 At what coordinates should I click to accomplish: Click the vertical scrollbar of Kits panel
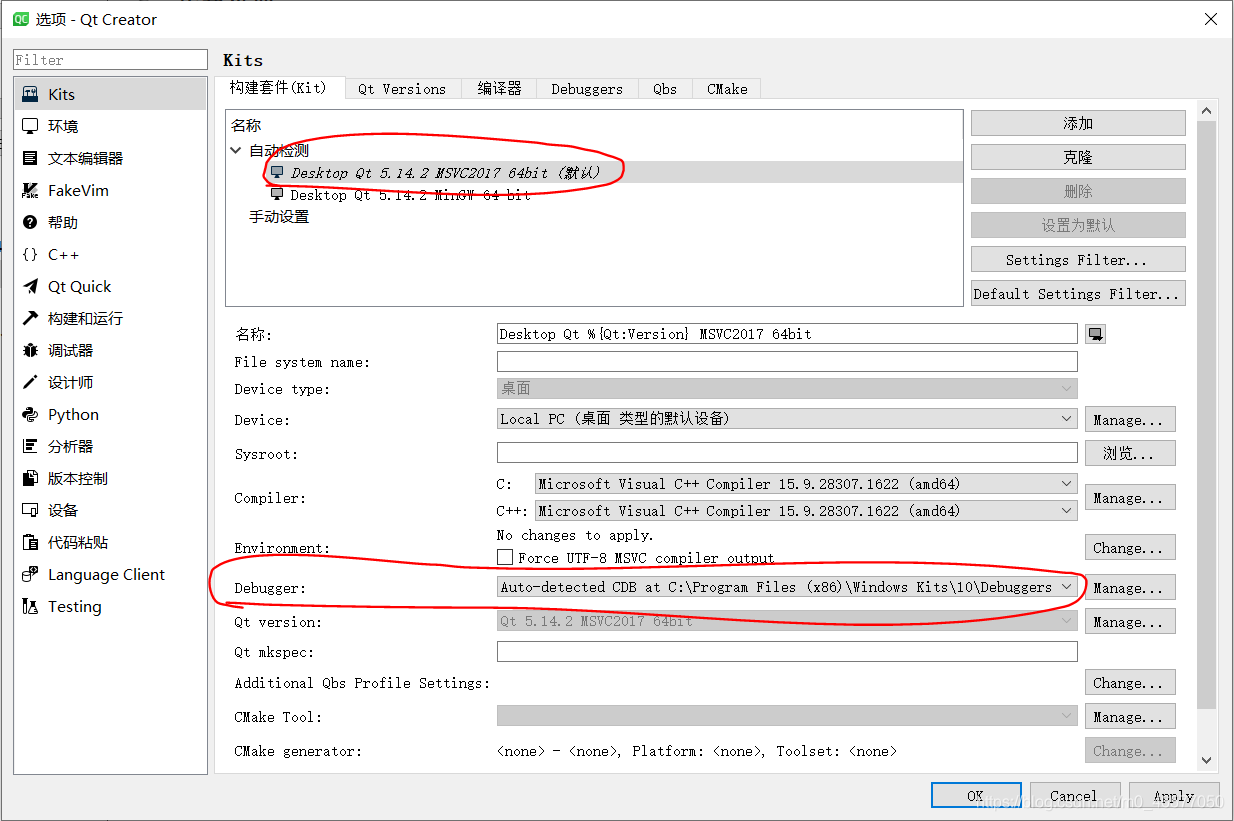click(x=1206, y=415)
